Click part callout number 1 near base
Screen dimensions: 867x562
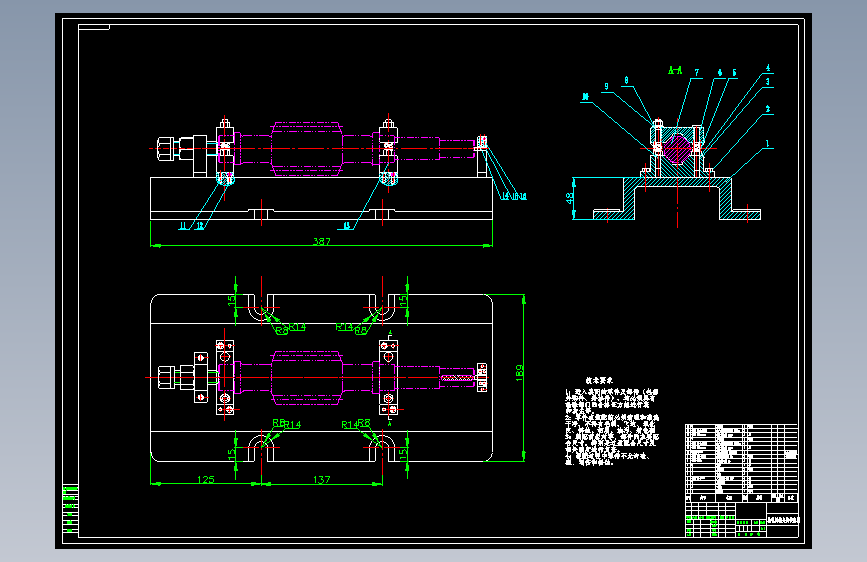(767, 144)
